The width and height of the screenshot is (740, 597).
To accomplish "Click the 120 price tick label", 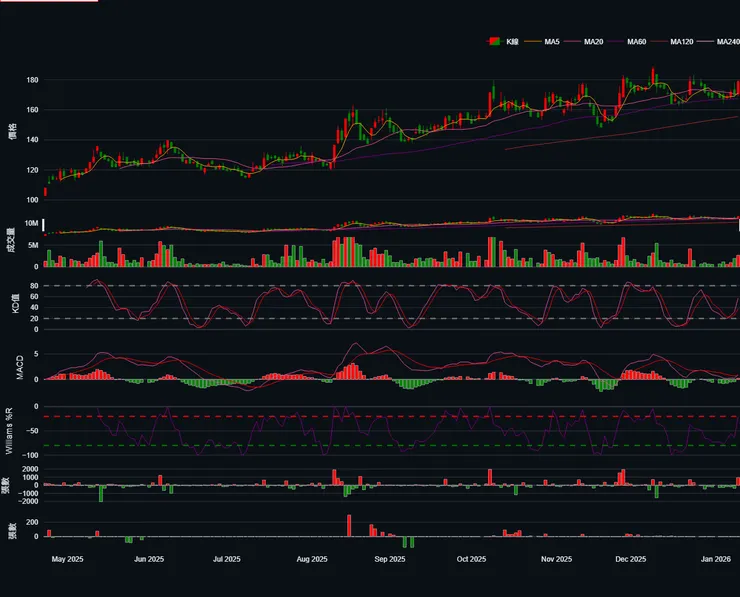I will coord(33,170).
